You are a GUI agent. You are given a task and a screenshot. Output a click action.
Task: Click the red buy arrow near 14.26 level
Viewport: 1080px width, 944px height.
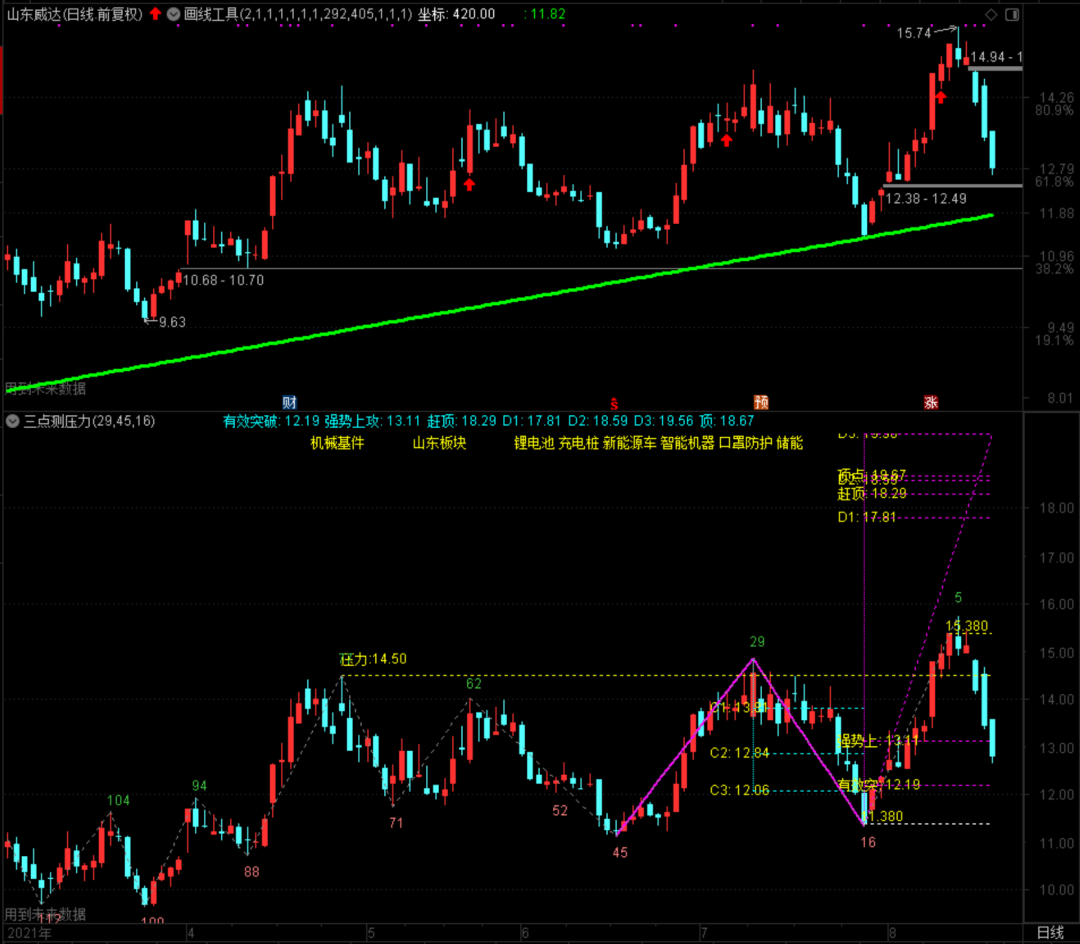pos(940,97)
